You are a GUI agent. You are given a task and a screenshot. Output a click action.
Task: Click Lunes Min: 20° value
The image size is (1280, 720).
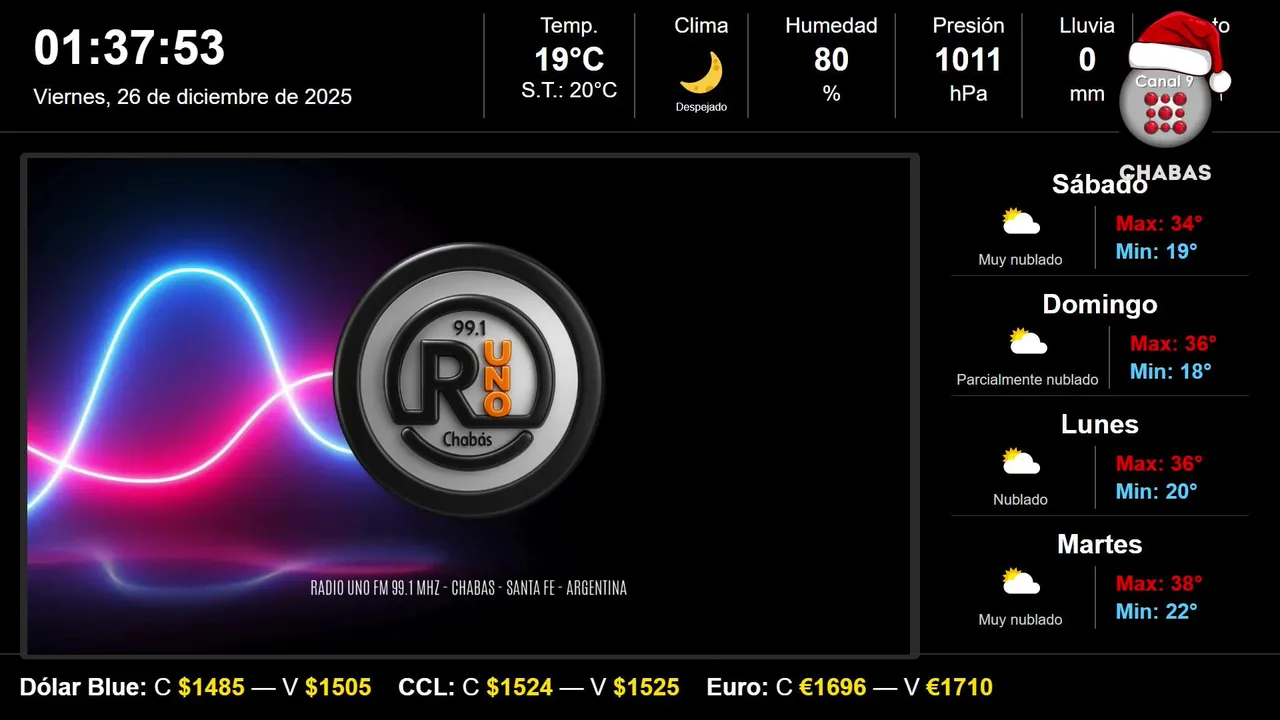tap(1157, 491)
